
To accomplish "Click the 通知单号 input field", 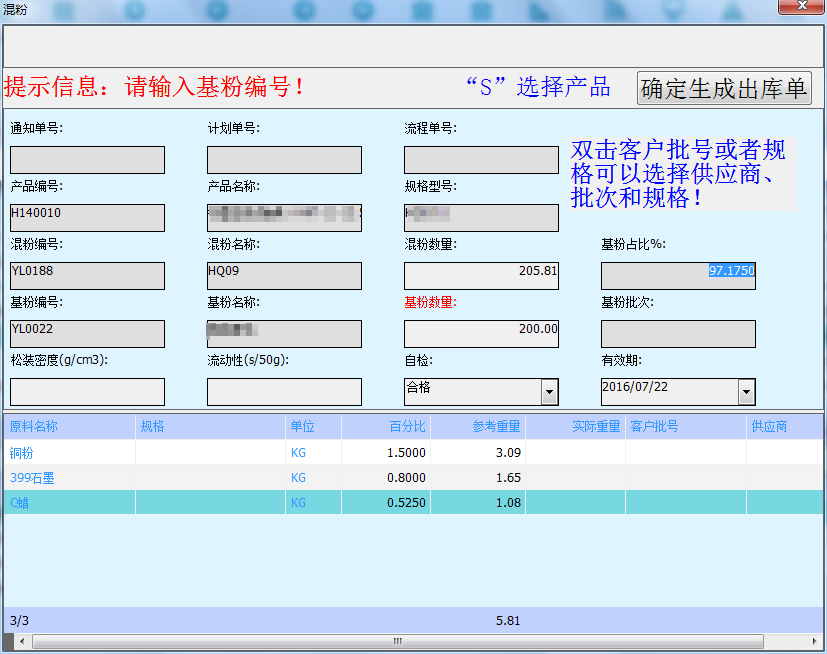I will click(87, 160).
